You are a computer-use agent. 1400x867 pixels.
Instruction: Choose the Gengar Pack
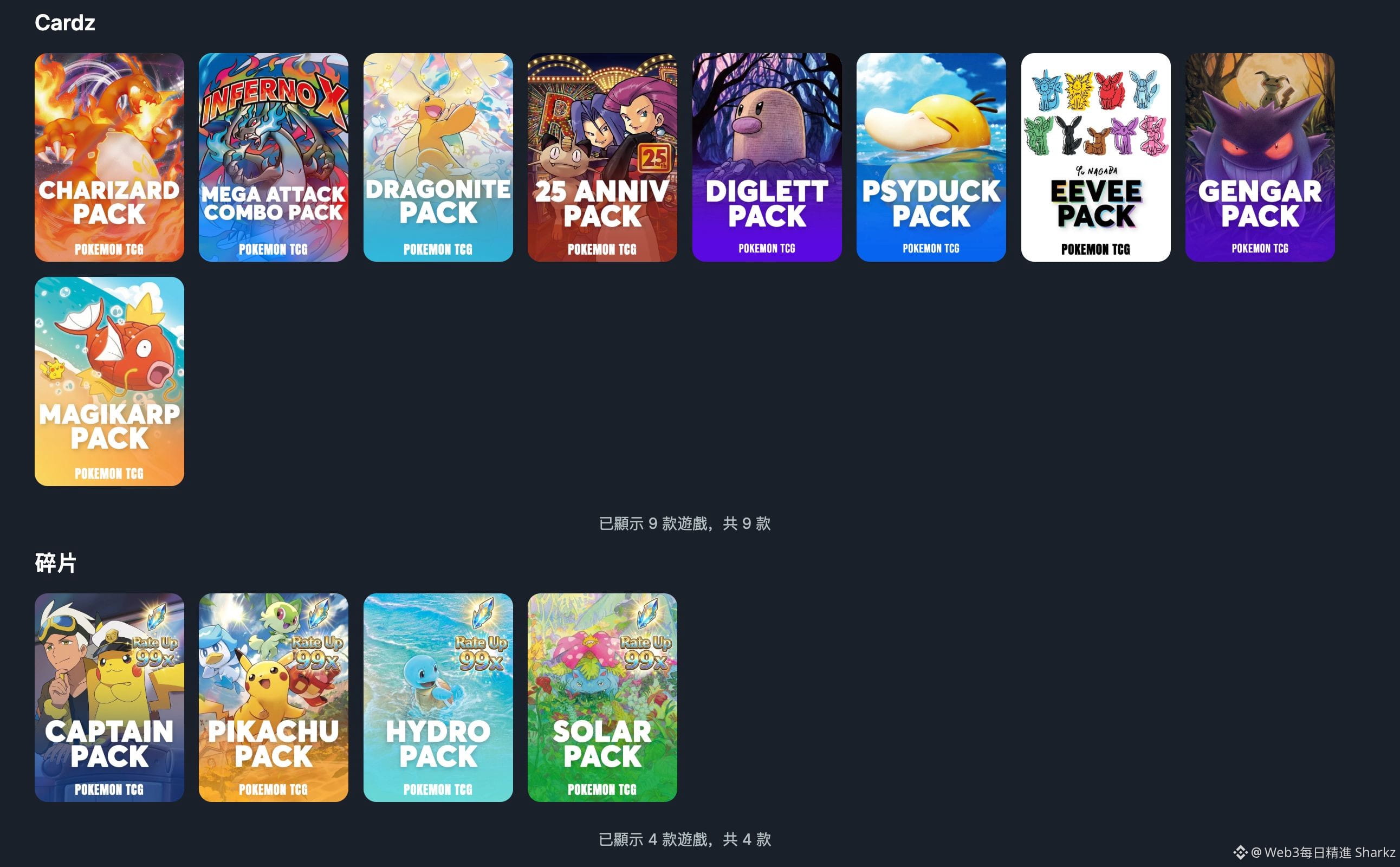coord(1260,157)
